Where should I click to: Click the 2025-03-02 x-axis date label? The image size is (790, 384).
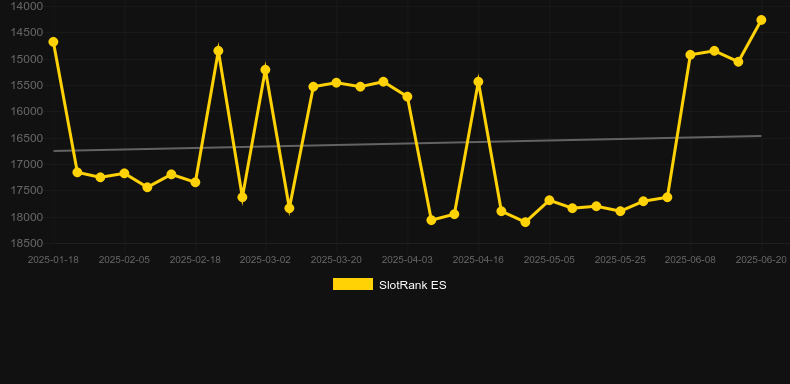(266, 260)
